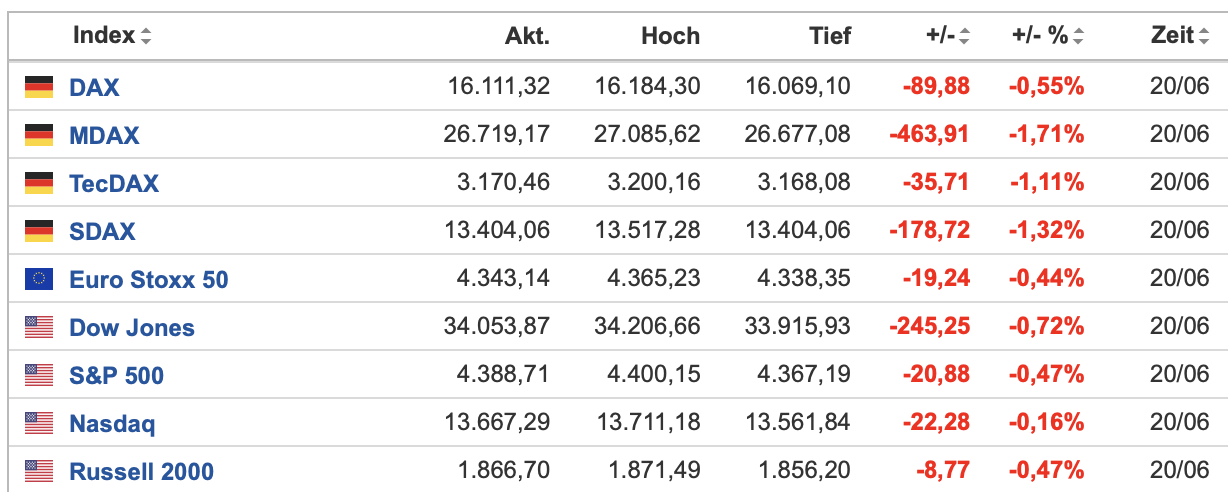The height and width of the screenshot is (492, 1228).
Task: Click the US flag beside S&P 500
Action: click(x=38, y=375)
